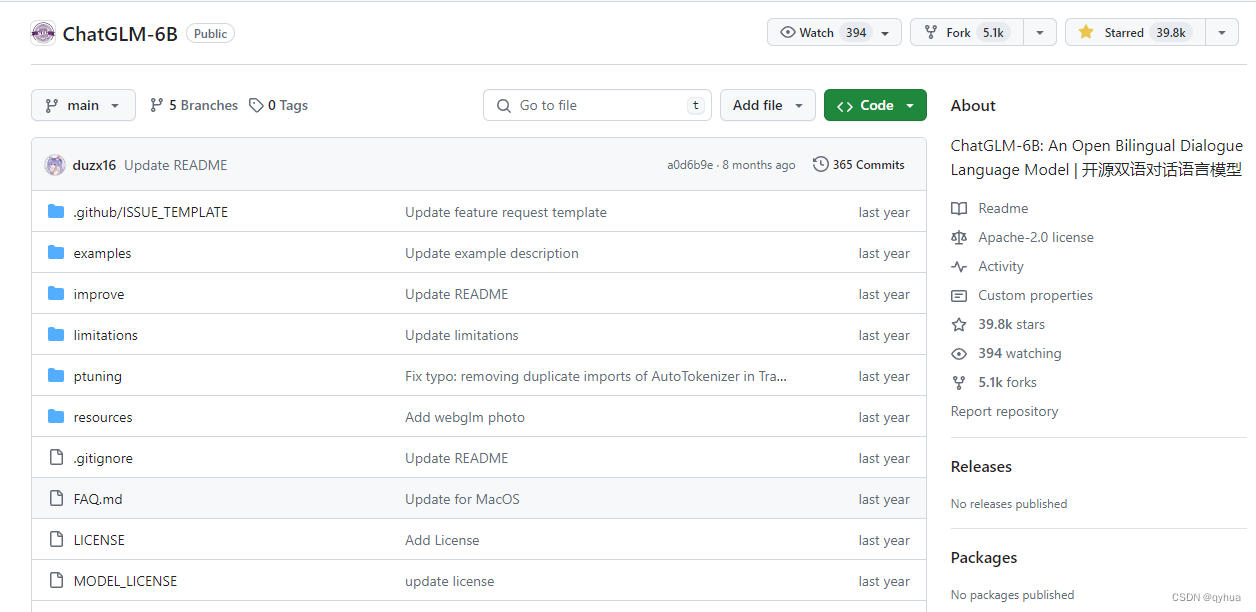Open the FAQ.md file
Image resolution: width=1256 pixels, height=612 pixels.
tap(98, 499)
